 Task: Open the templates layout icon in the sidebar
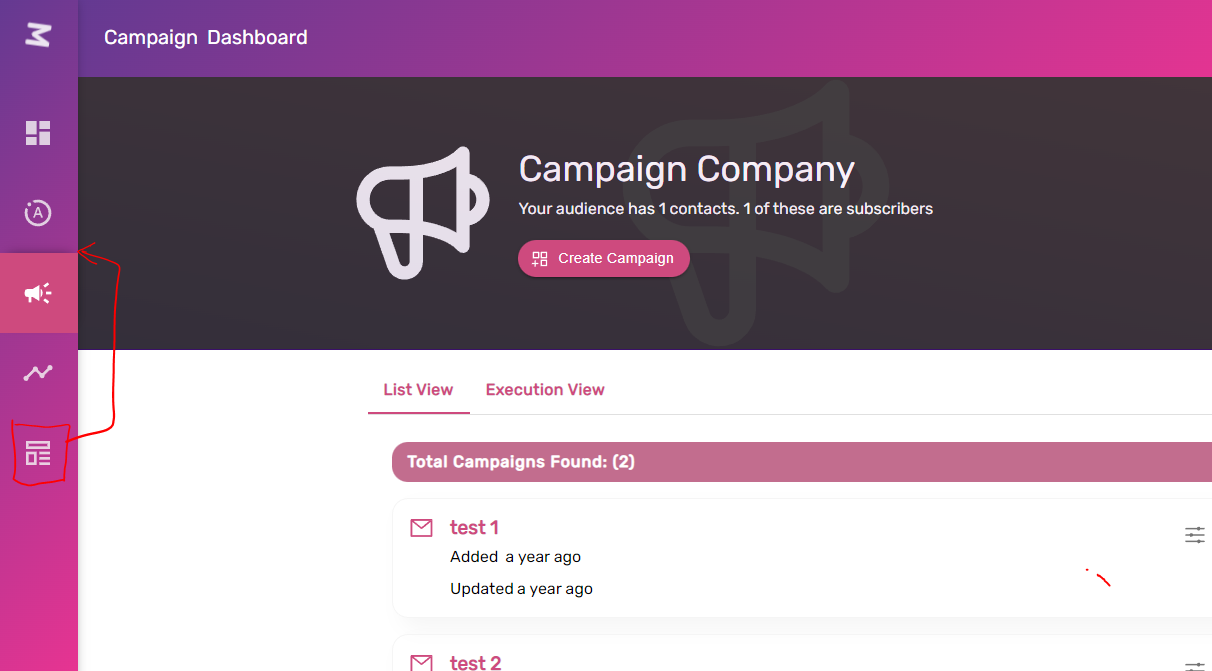[x=38, y=453]
